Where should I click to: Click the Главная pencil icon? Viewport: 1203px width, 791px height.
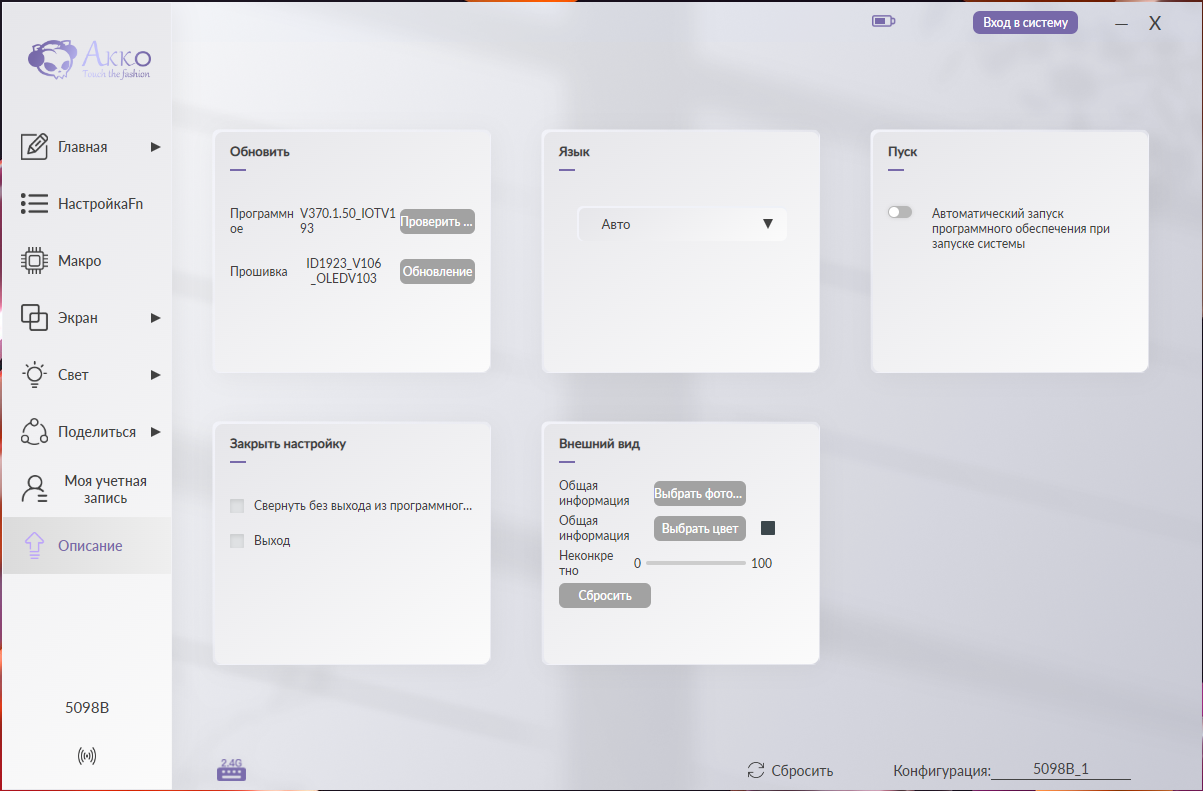coord(35,146)
